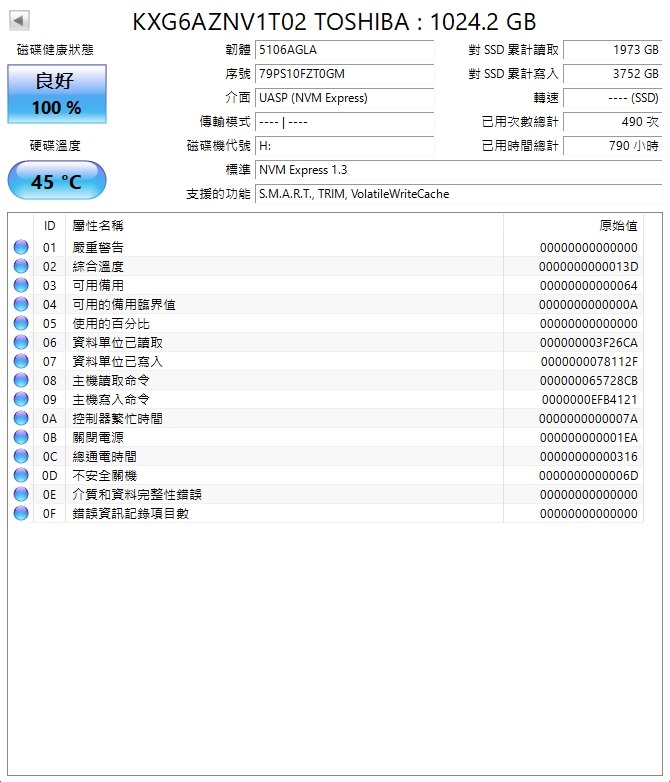Click the status orb for 0D 不安全關機

21,475
